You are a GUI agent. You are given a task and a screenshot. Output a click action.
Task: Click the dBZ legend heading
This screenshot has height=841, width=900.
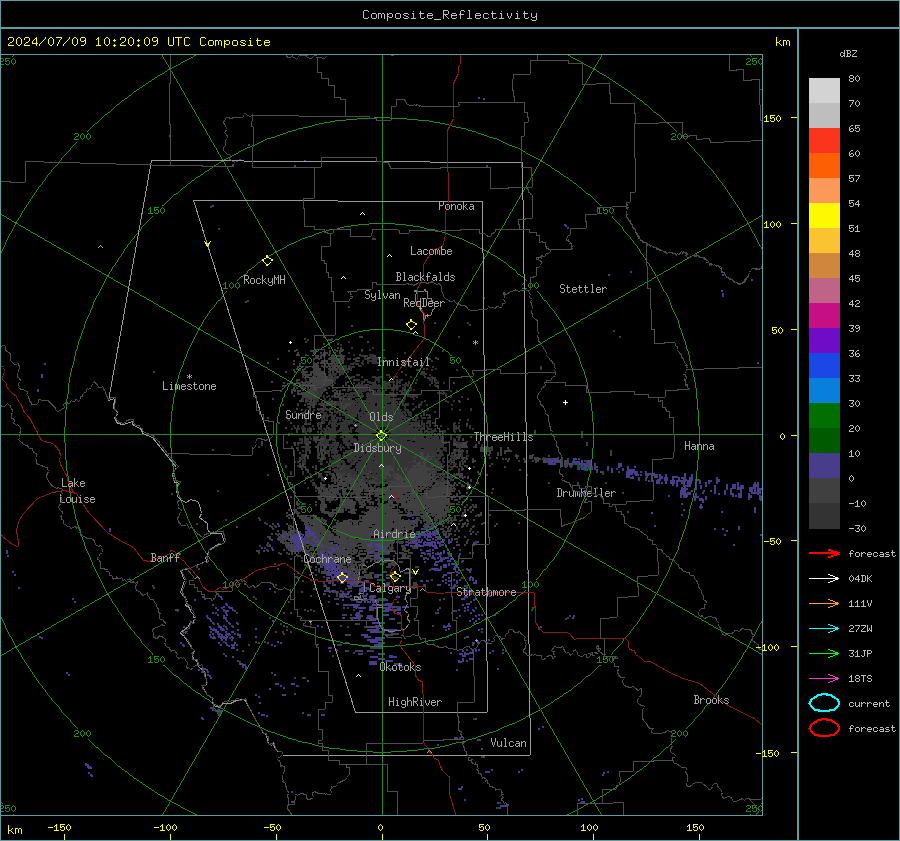(x=848, y=53)
